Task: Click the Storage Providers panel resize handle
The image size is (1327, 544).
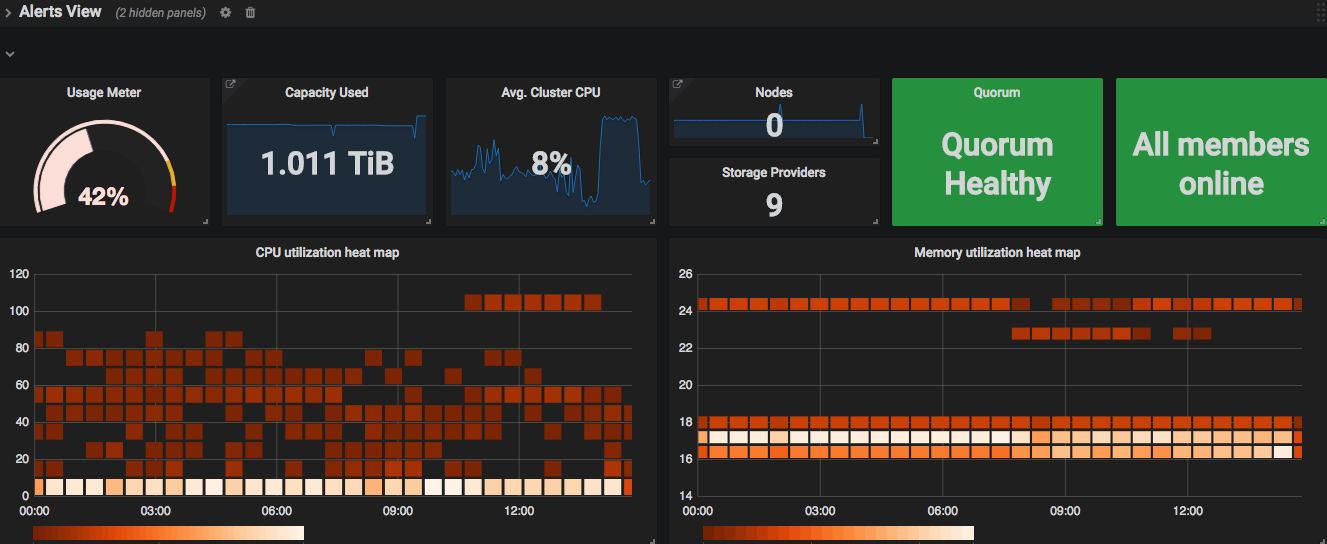Action: (x=875, y=221)
